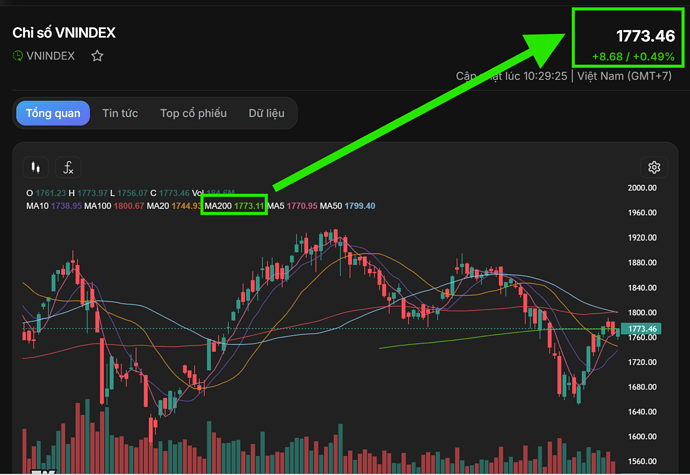Viewport: 690px width, 475px height.
Task: Click the Việt Nam (GMT+7) timezone label
Action: coord(624,76)
